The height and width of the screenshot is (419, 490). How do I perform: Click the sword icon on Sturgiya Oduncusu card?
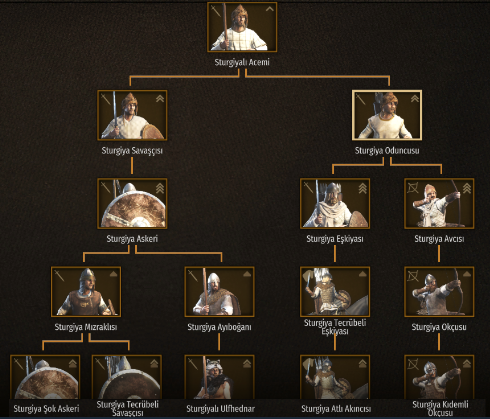360,99
